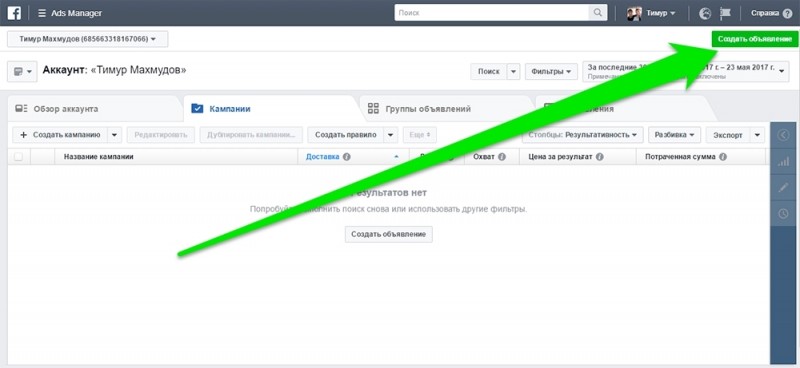Sort by Охват column header
The height and width of the screenshot is (368, 800).
(x=492, y=157)
